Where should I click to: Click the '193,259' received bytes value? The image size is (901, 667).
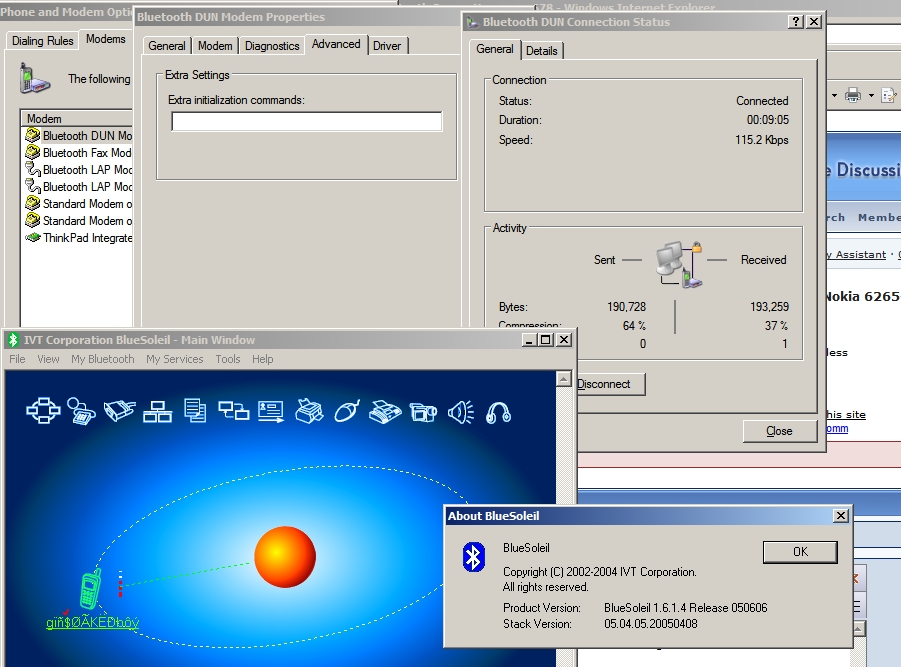click(x=769, y=307)
